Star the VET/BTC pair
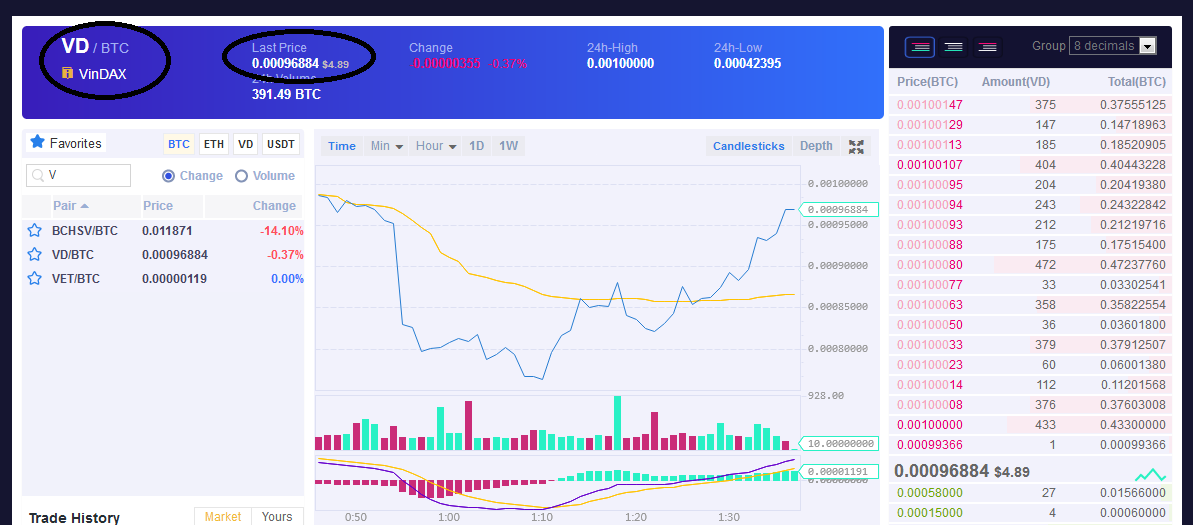The height and width of the screenshot is (525, 1193). tap(34, 278)
